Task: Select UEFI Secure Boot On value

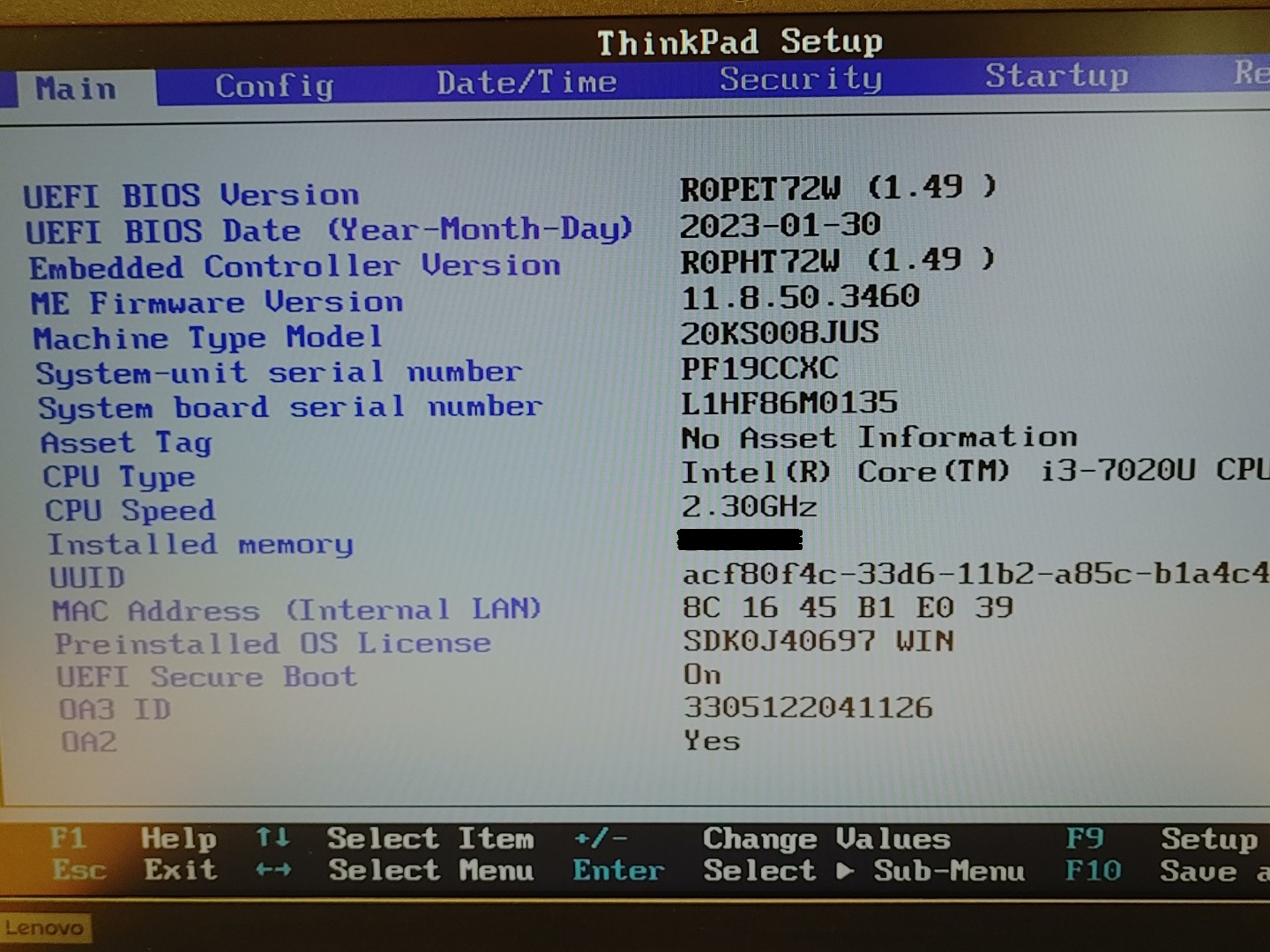Action: (702, 675)
